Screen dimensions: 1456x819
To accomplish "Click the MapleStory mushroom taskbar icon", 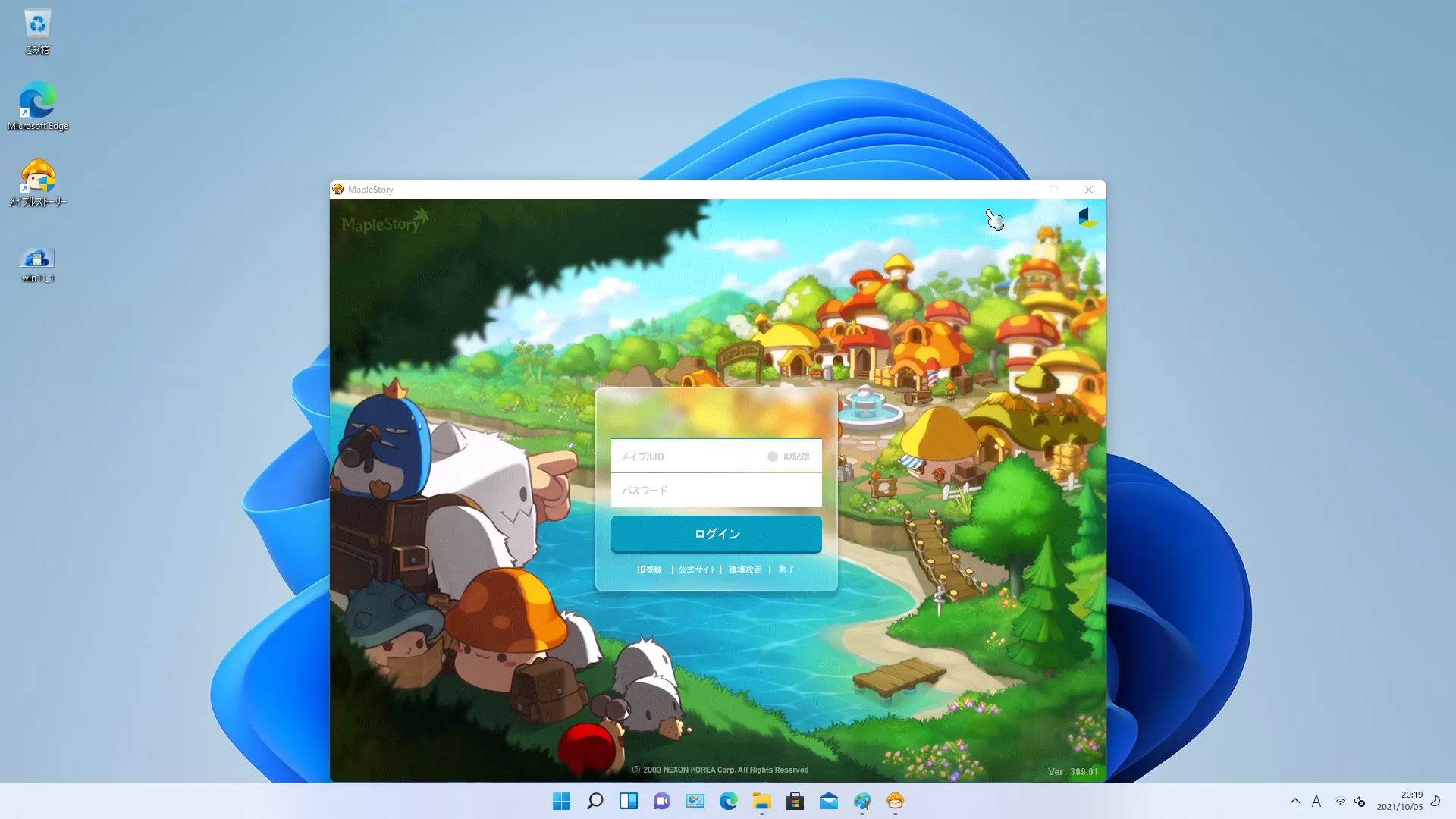I will 896,801.
